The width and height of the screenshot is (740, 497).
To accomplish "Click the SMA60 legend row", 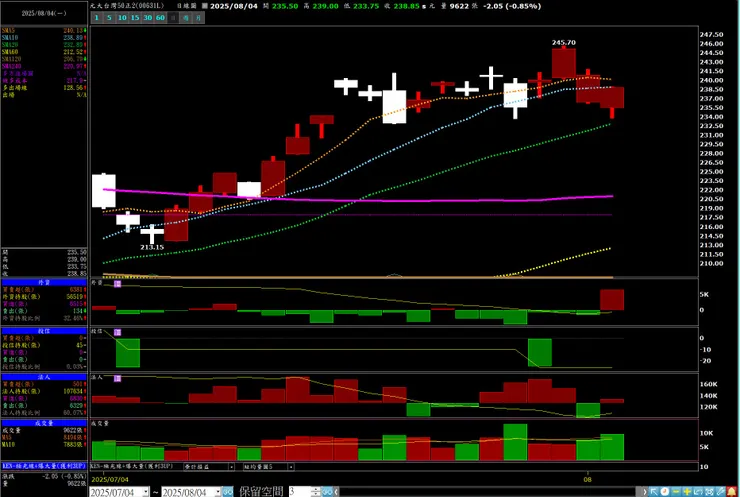I will [44, 52].
